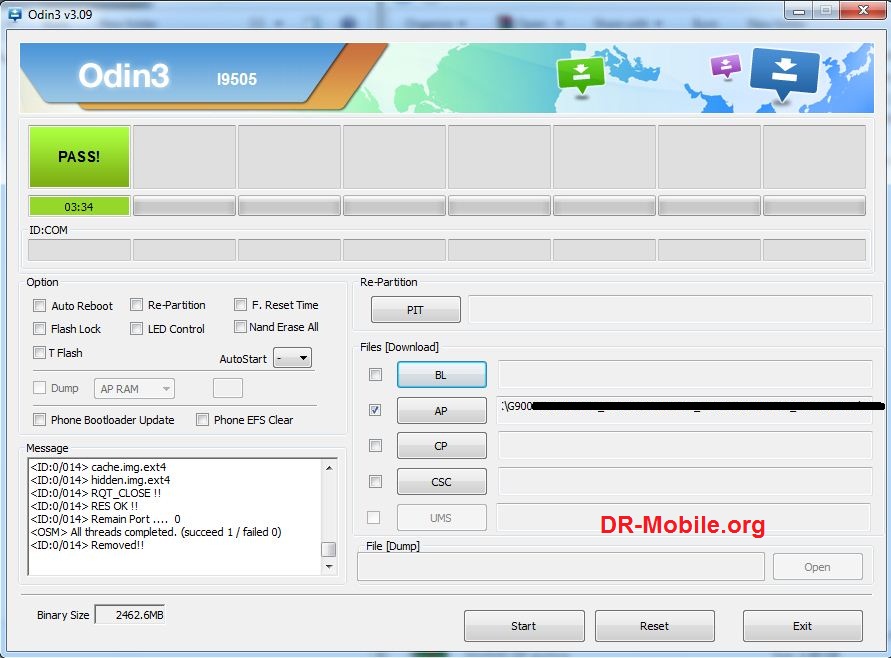Image resolution: width=891 pixels, height=658 pixels.
Task: Click the Odin3 app icon in title bar
Action: pyautogui.click(x=15, y=14)
